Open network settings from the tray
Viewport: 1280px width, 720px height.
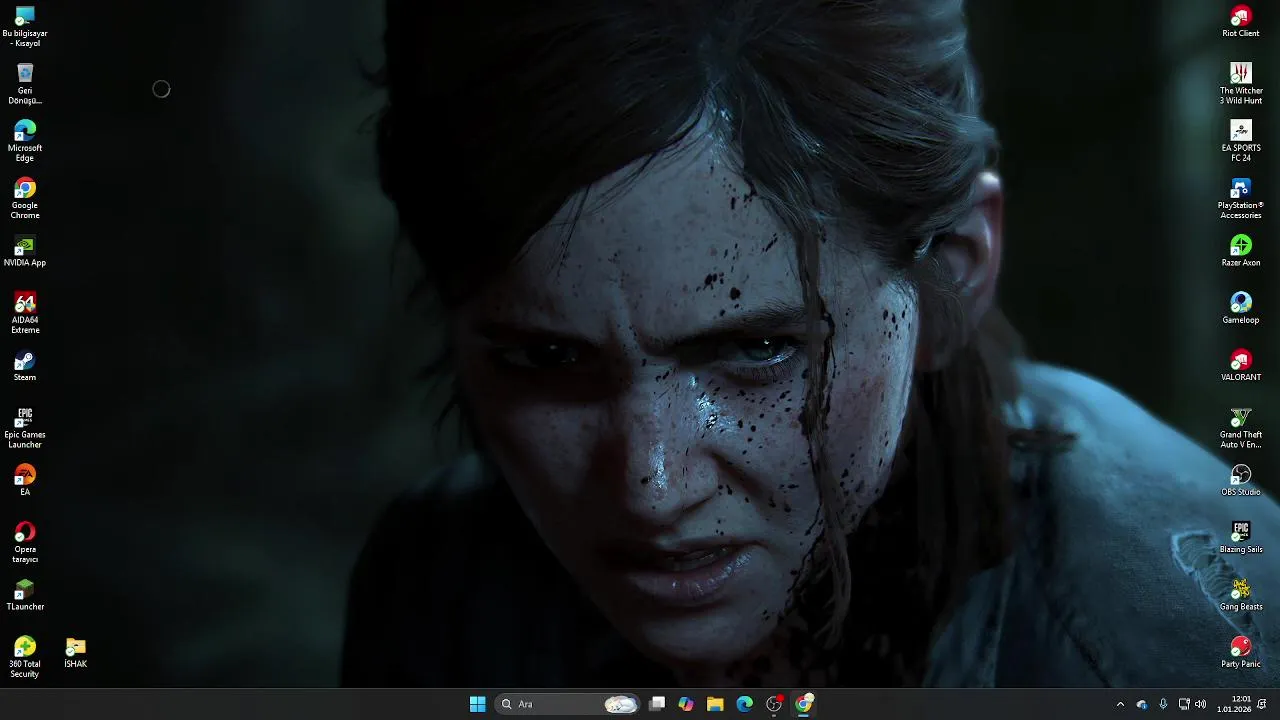pyautogui.click(x=1184, y=704)
